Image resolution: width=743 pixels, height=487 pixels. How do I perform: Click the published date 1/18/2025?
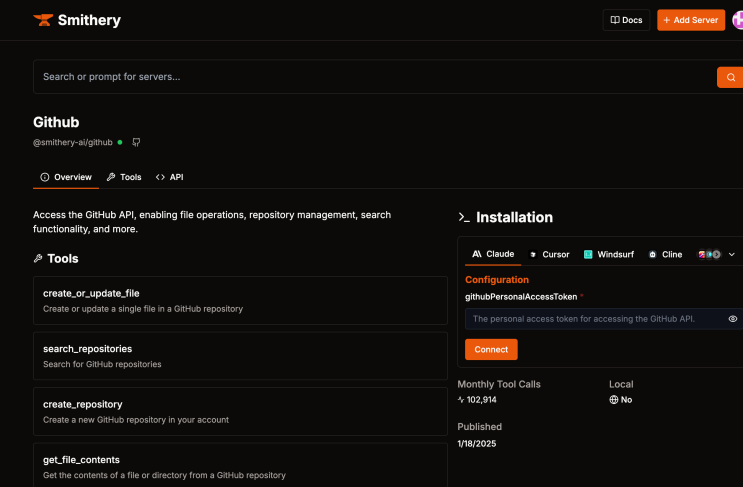coord(477,444)
